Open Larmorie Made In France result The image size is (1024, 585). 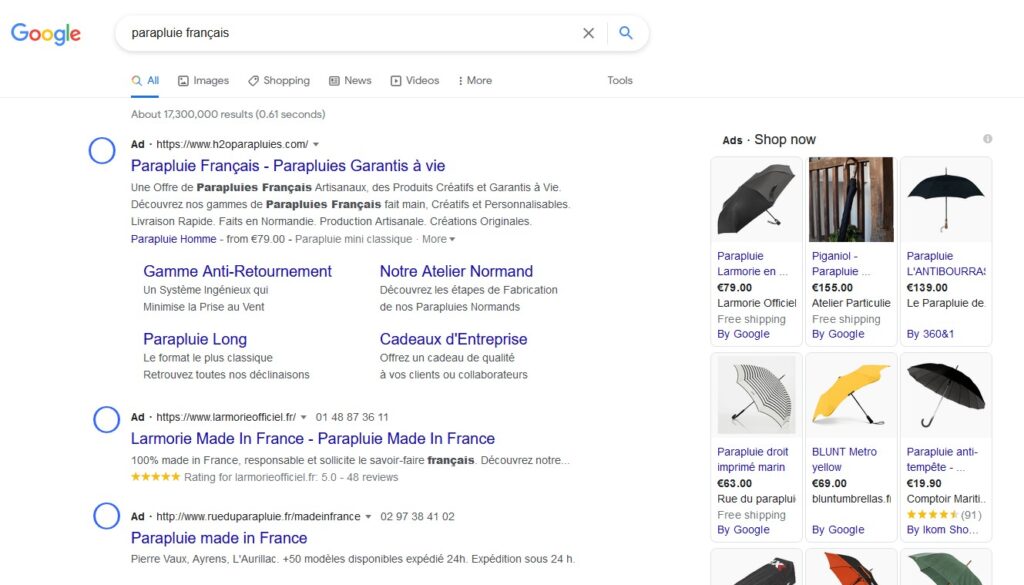point(312,438)
